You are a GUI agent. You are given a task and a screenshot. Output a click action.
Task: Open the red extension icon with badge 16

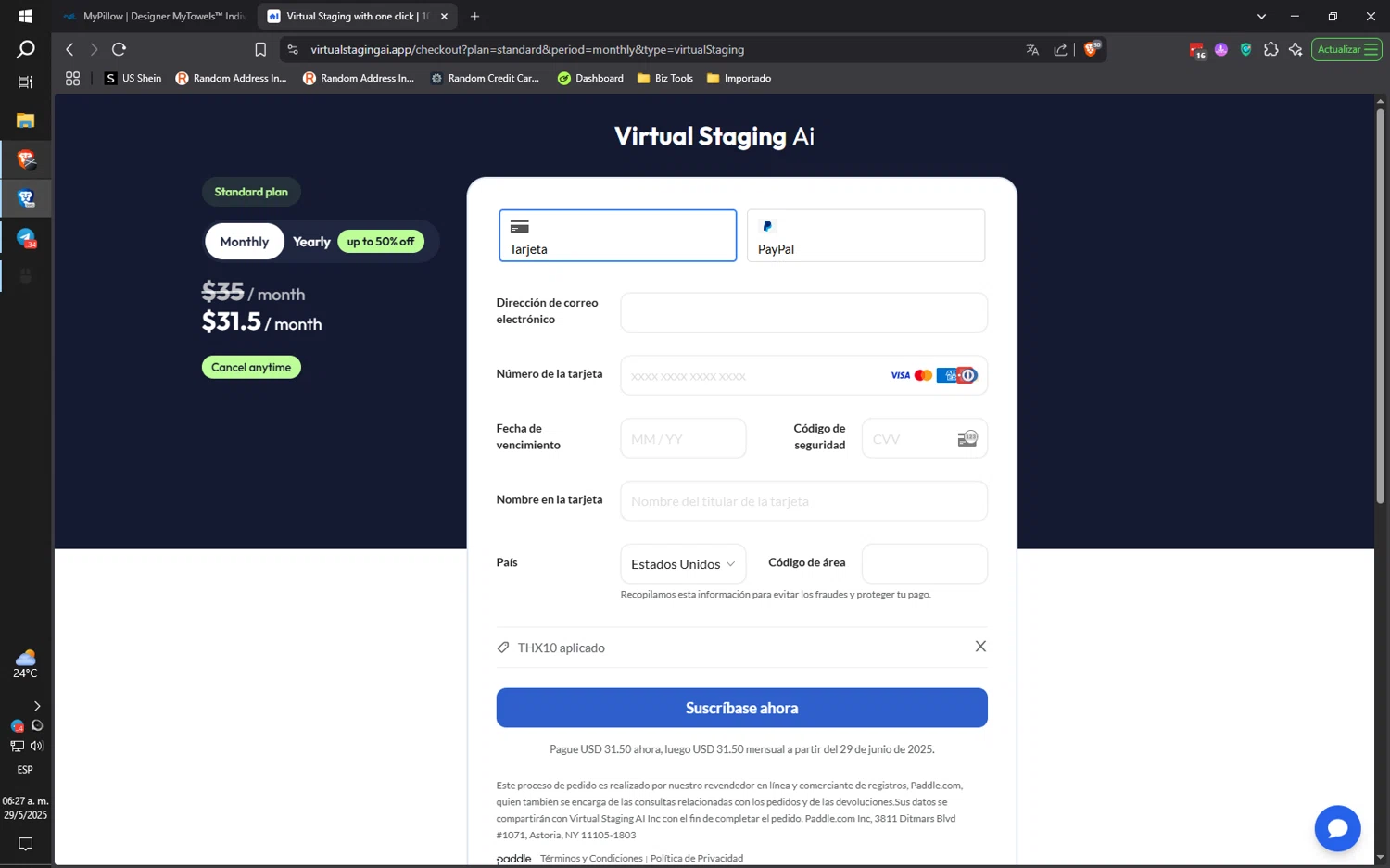click(1197, 50)
